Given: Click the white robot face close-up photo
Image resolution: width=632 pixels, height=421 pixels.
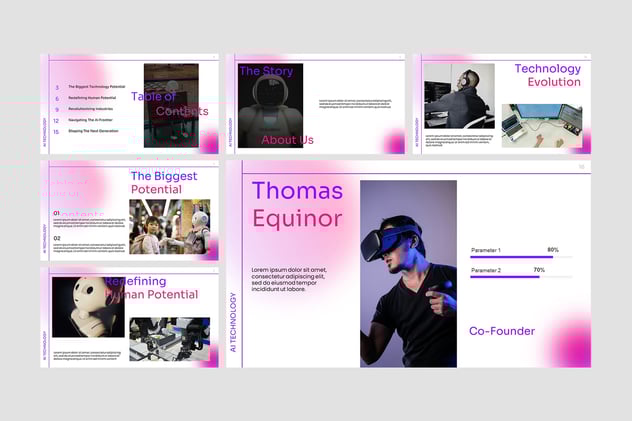Looking at the screenshot, I should pyautogui.click(x=88, y=306).
